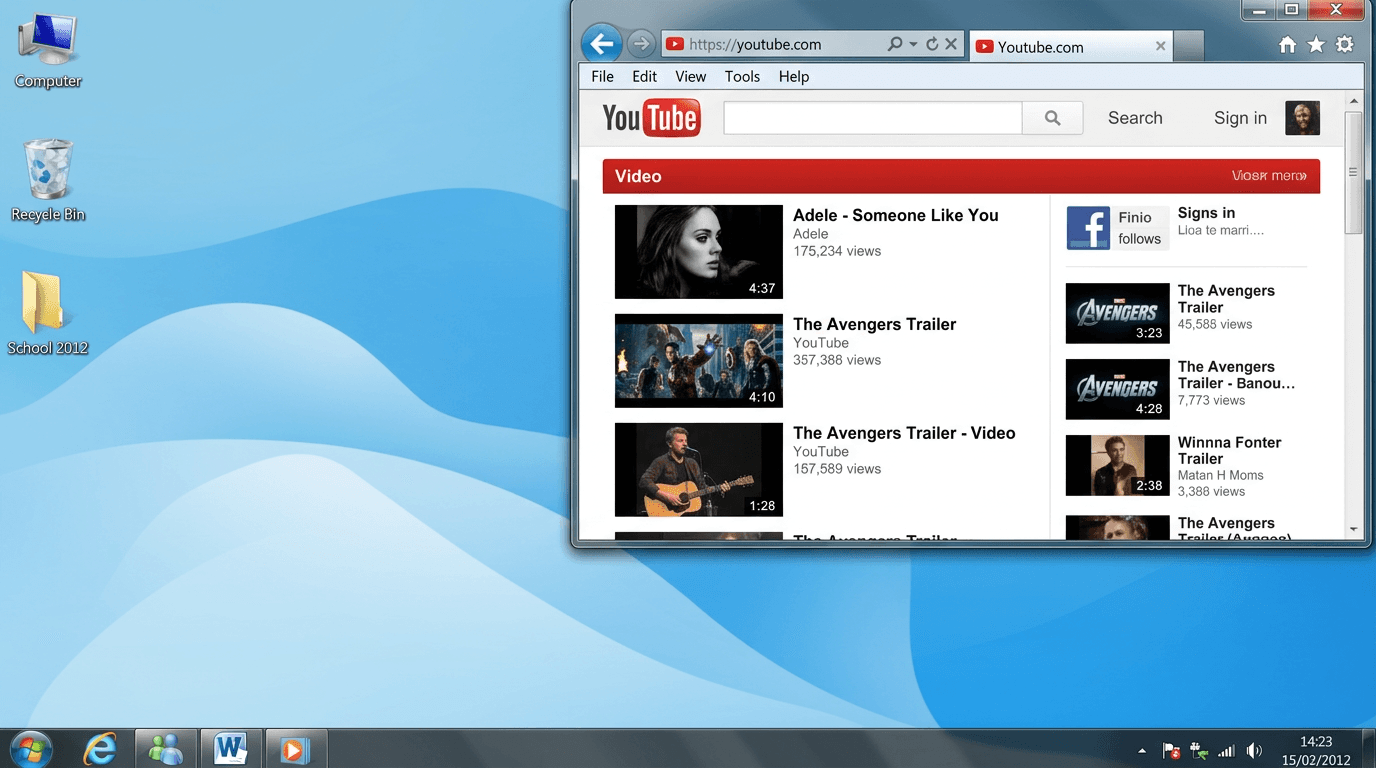The width and height of the screenshot is (1376, 768).
Task: Open sidebar thumbnail 2:38
Action: (1117, 465)
